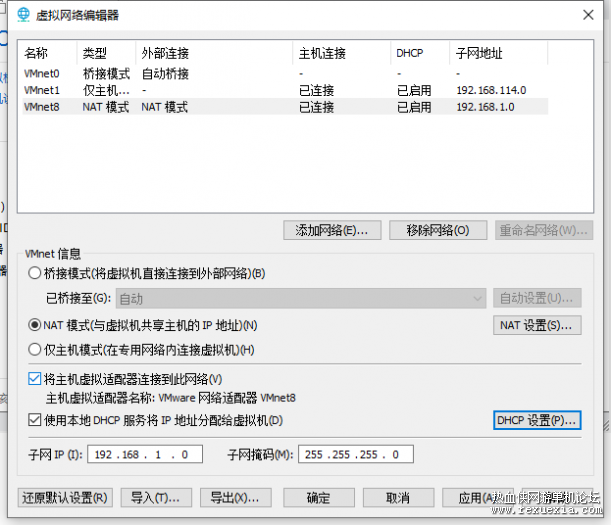Click subnet address 192.168.1.0 cell
The width and height of the screenshot is (611, 525).
pyautogui.click(x=486, y=107)
